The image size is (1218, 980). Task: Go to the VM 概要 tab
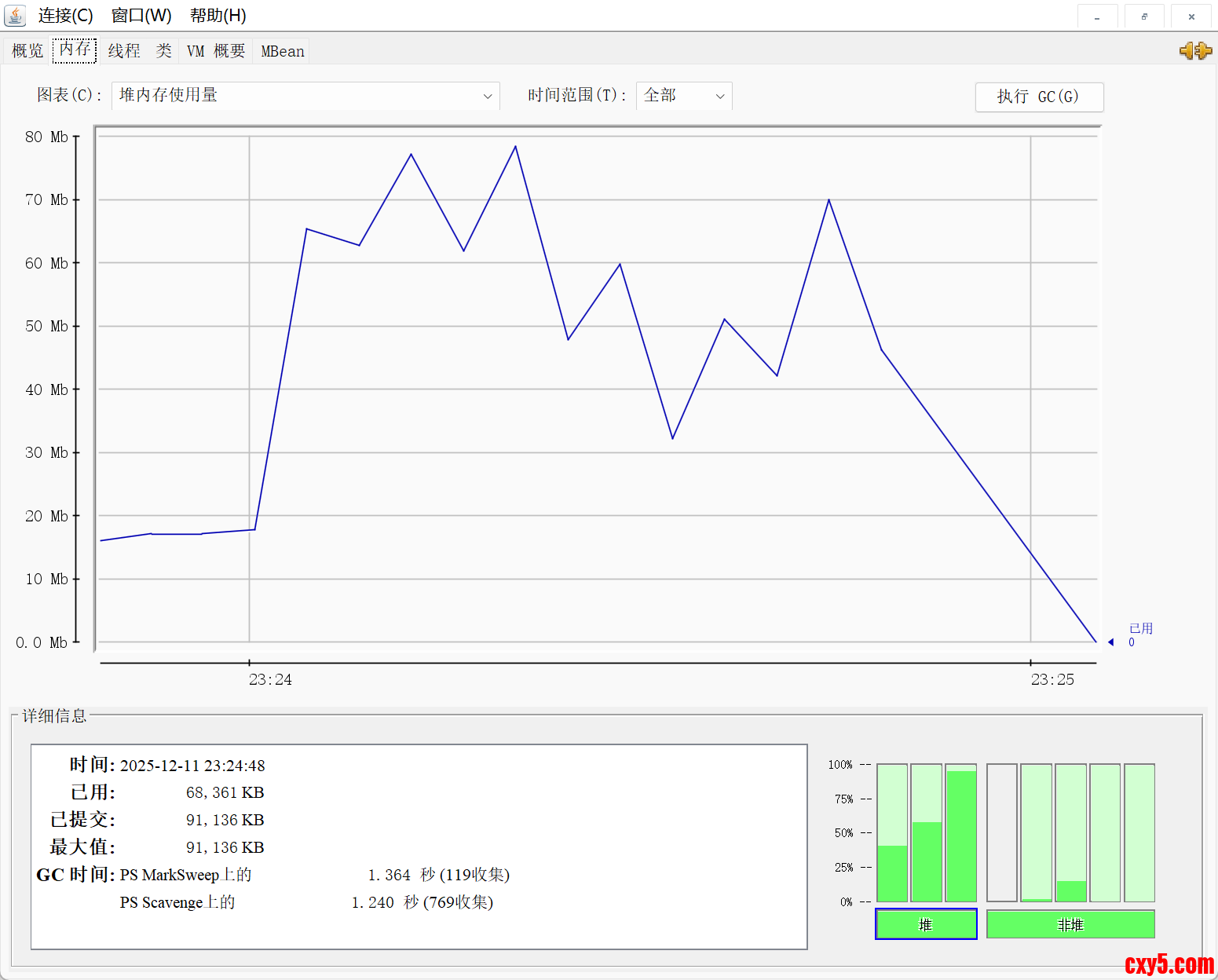tap(215, 51)
